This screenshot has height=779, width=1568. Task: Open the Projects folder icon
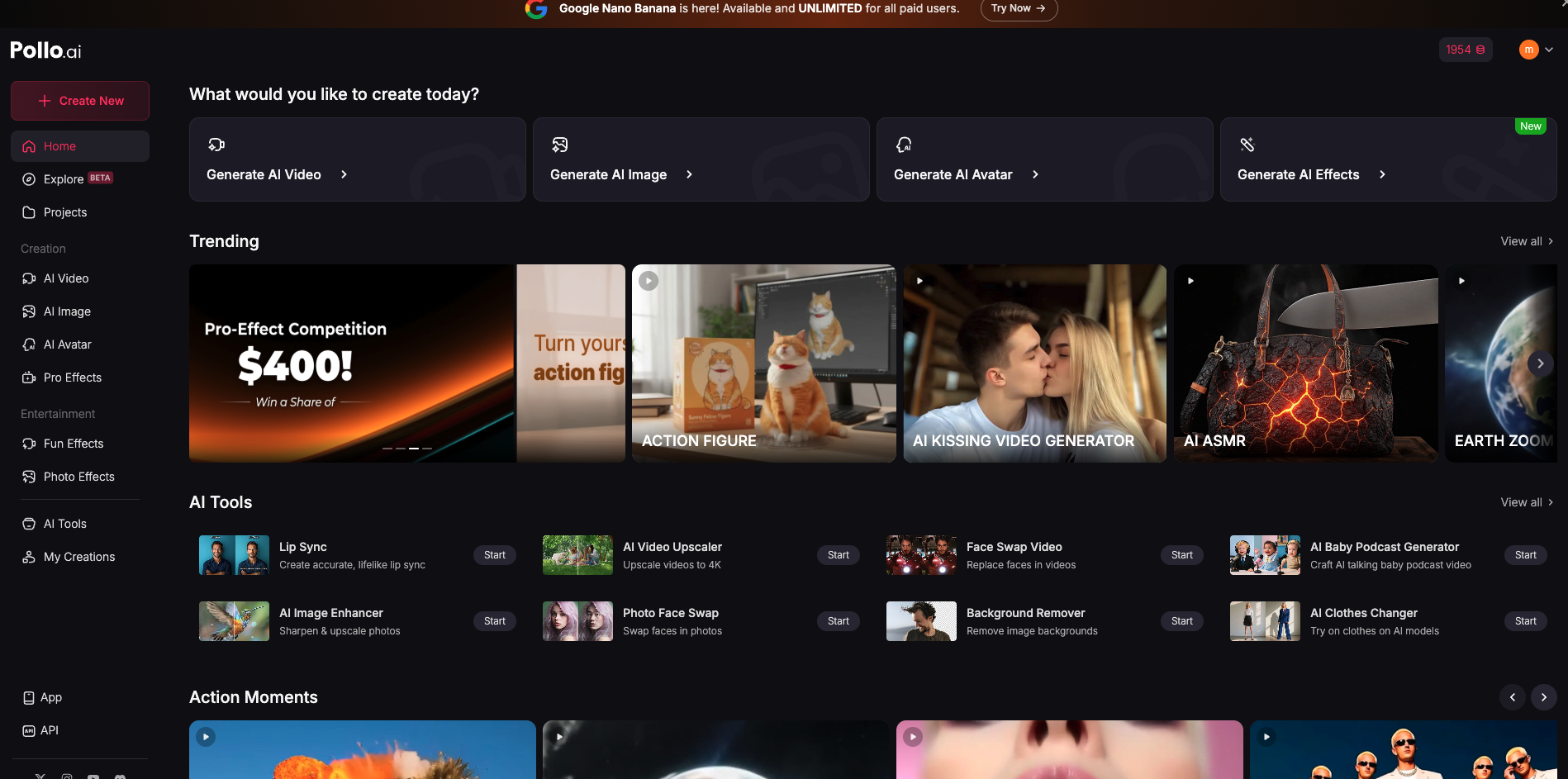[29, 212]
